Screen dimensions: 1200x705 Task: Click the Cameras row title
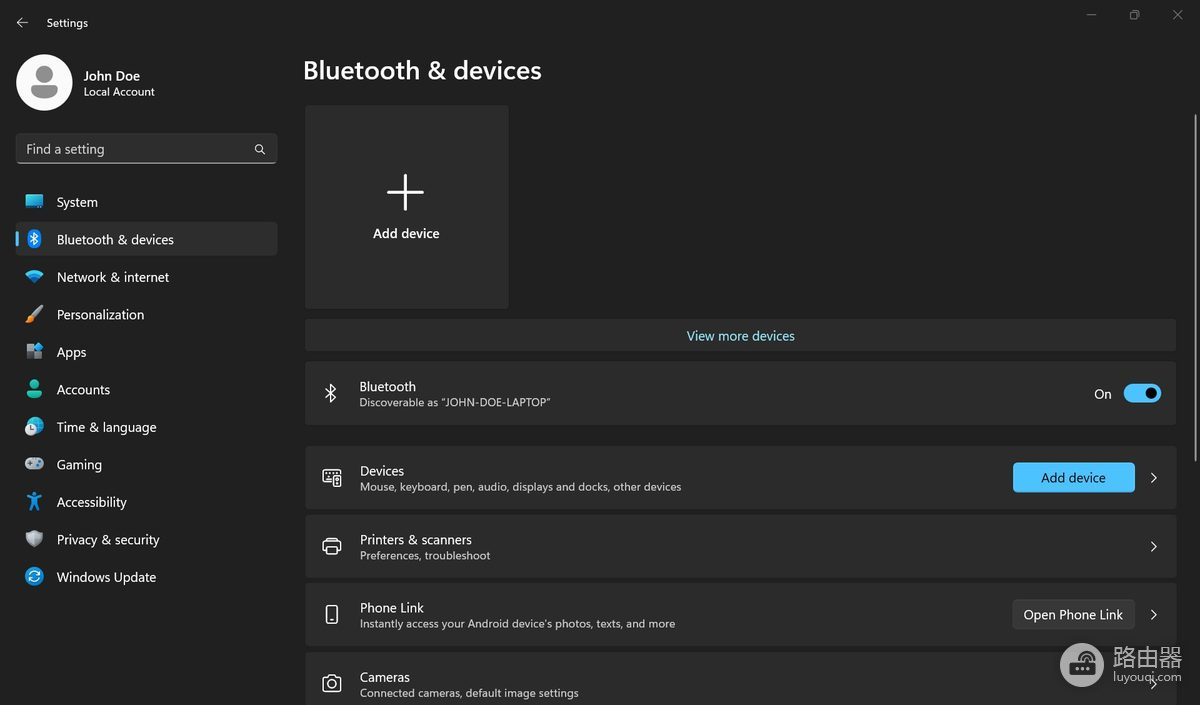coord(385,677)
